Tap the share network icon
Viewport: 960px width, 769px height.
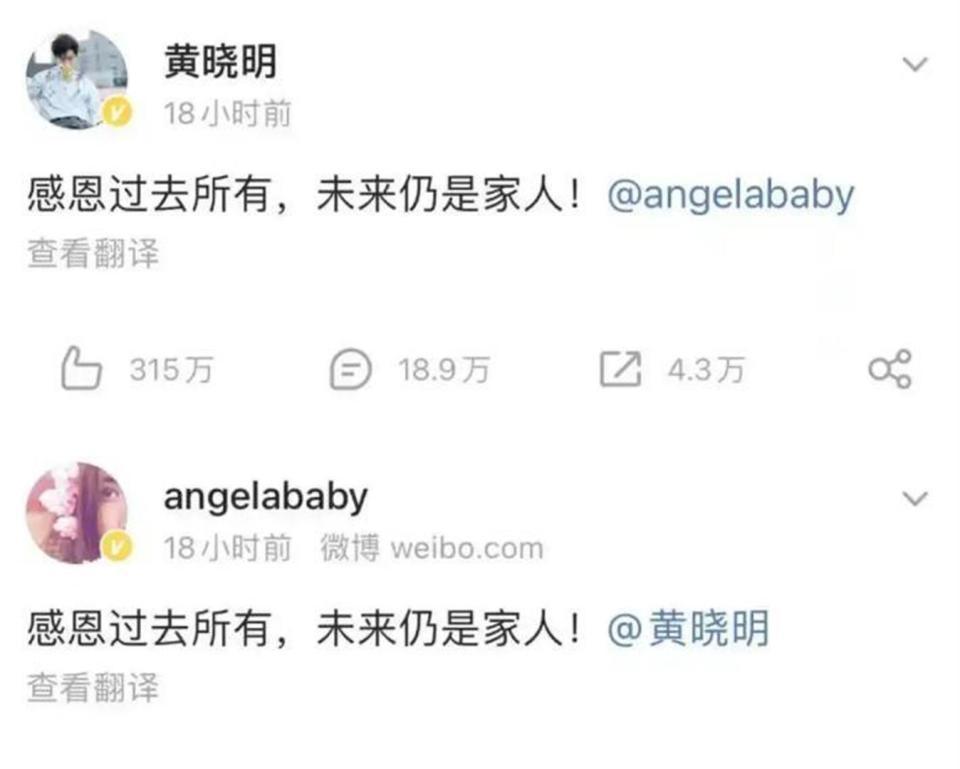(x=890, y=369)
